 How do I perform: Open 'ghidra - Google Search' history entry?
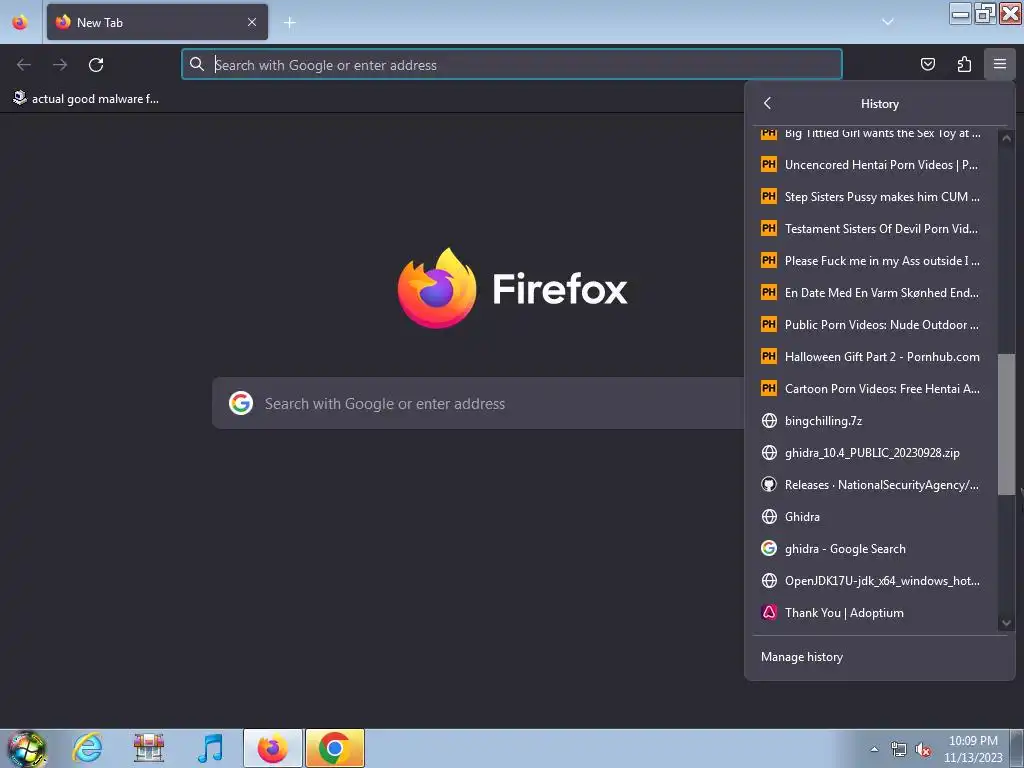click(x=875, y=549)
